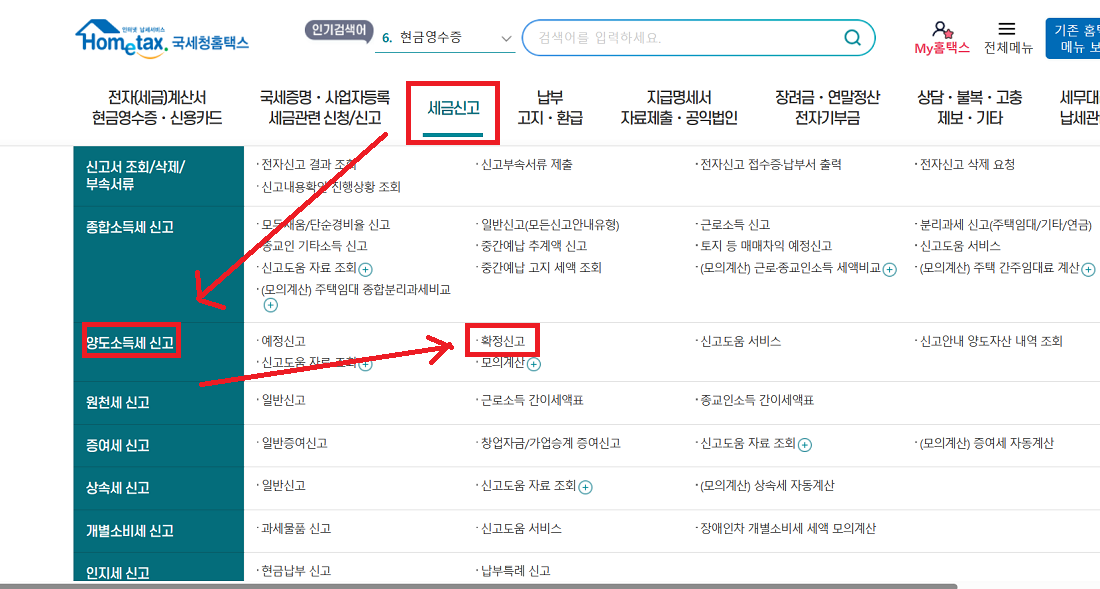Open 근로소득 간이세액표
1100x589 pixels.
coord(532,400)
